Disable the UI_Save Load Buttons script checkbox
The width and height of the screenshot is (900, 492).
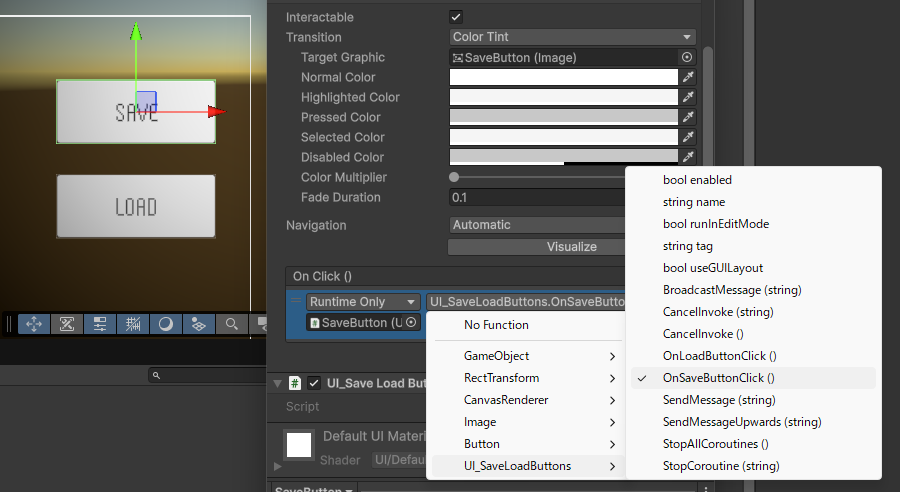tap(314, 383)
